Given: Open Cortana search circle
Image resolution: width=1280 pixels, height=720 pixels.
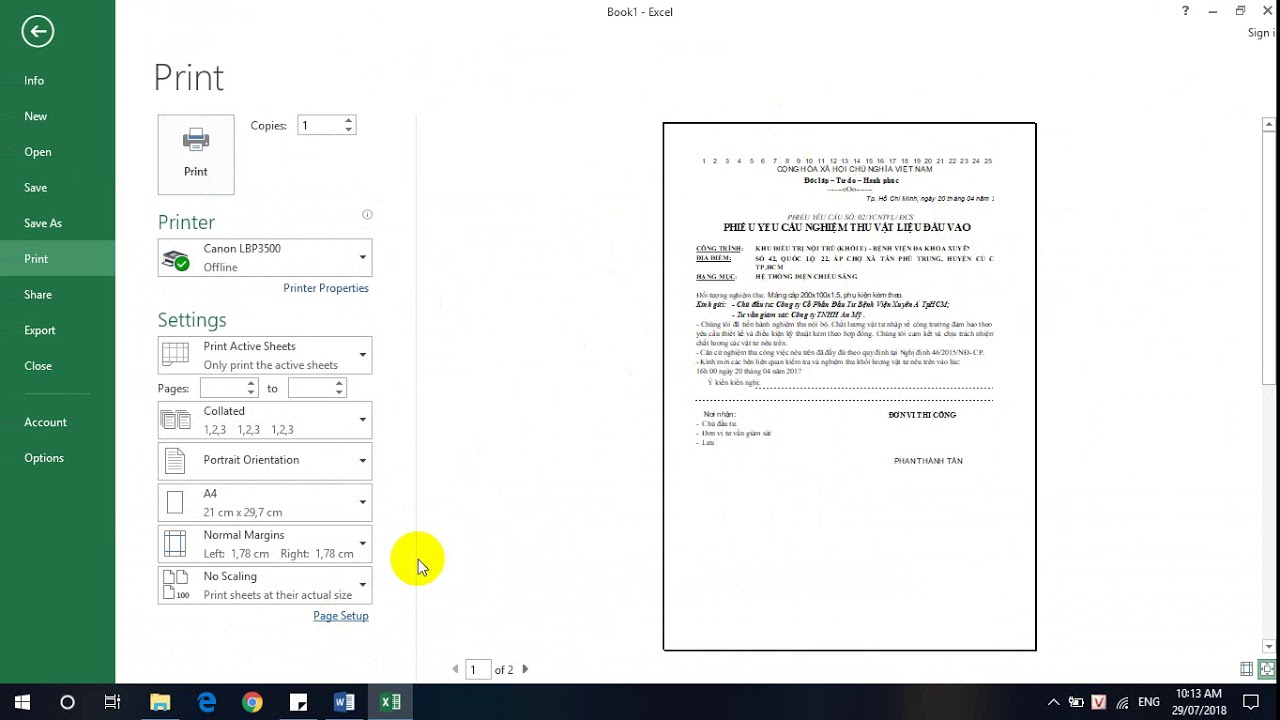Looking at the screenshot, I should (67, 702).
